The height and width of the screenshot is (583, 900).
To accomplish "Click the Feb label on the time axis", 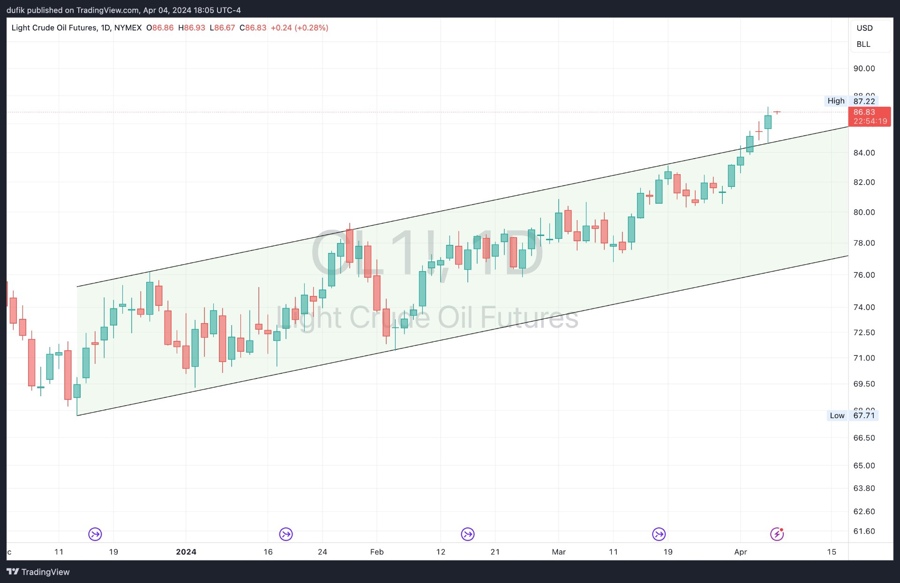I will [377, 552].
